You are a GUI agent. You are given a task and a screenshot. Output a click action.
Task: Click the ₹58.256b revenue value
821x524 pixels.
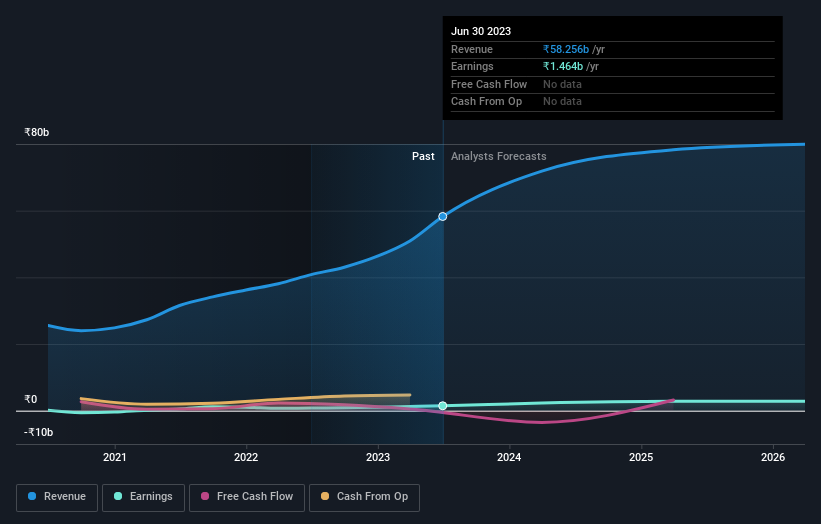click(x=566, y=49)
